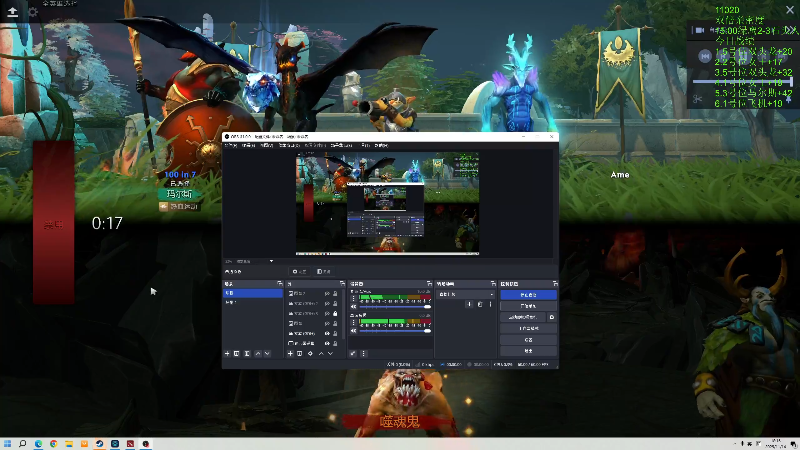The width and height of the screenshot is (800, 450).
Task: Open Steam from the Windows taskbar
Action: (99, 444)
